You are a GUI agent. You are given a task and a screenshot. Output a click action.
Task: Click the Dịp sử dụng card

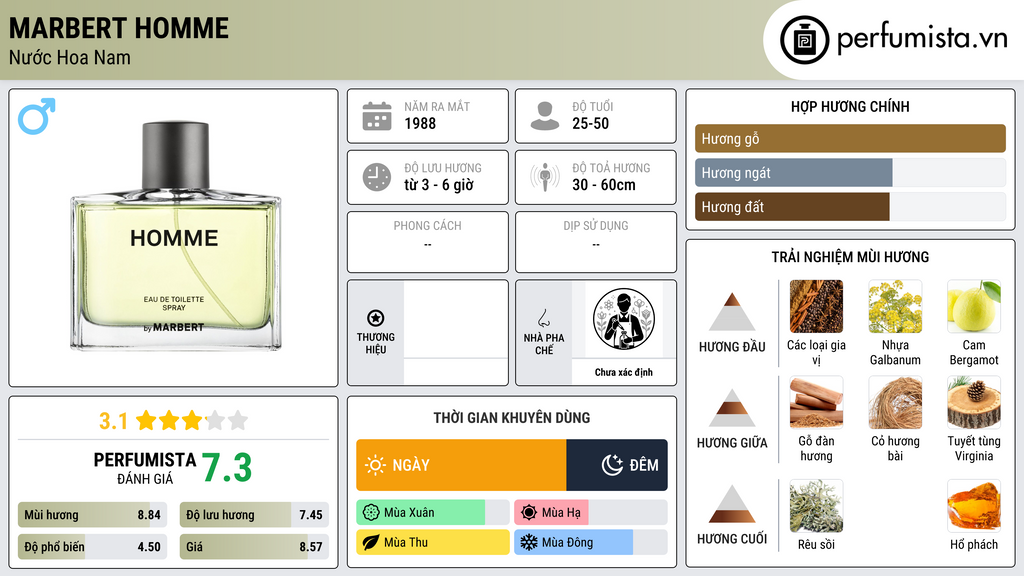tap(596, 242)
